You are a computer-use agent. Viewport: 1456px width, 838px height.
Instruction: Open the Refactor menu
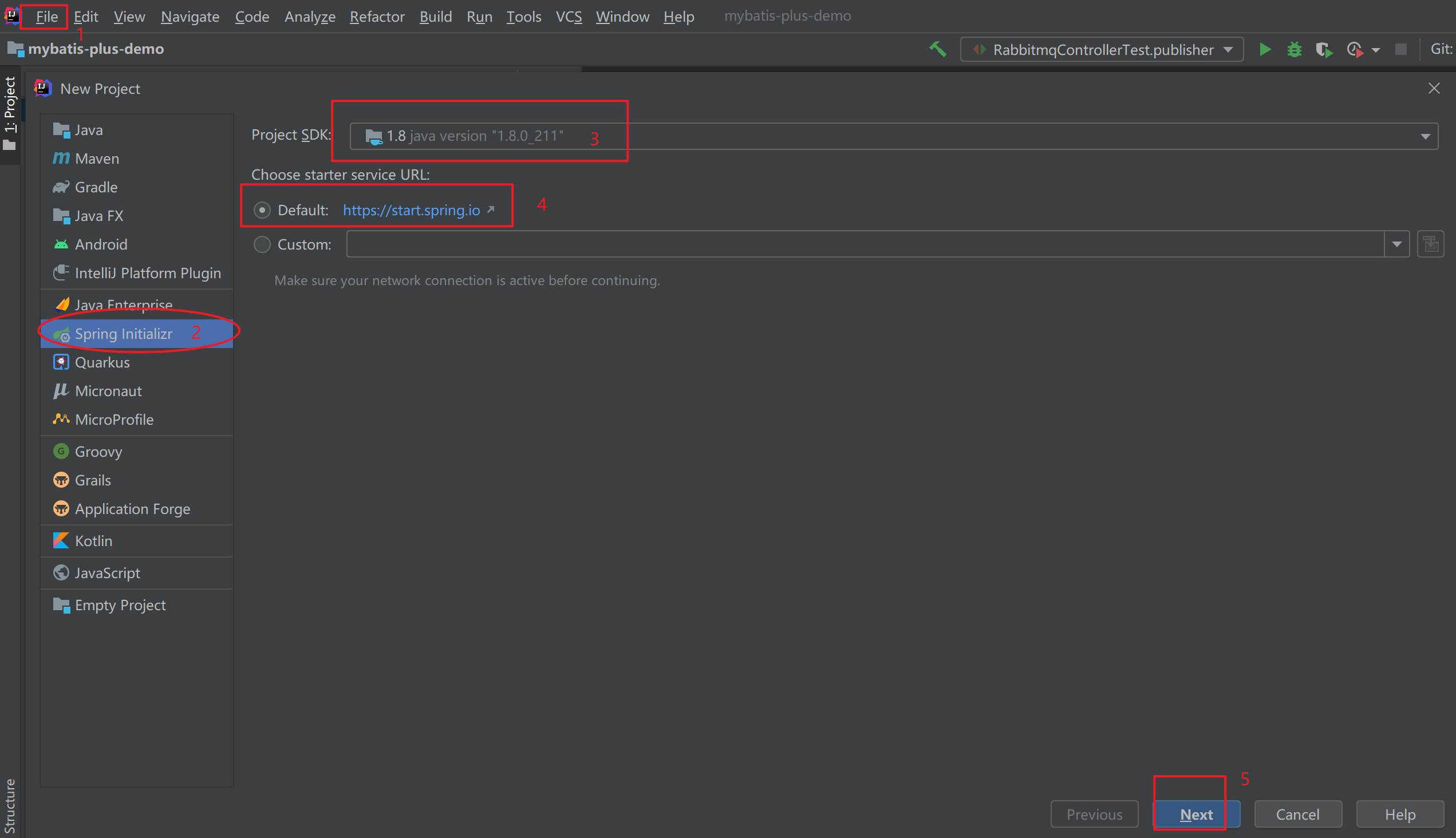pos(377,17)
